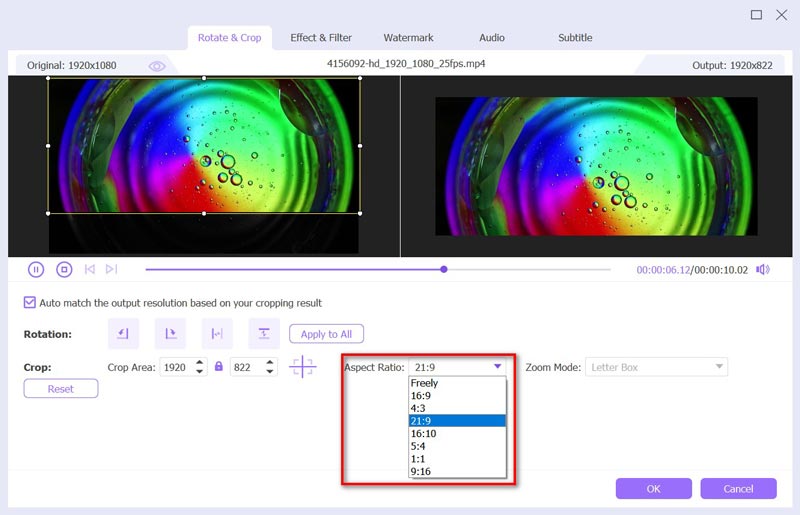
Task: Choose 16:9 aspect ratio option
Action: pos(458,396)
